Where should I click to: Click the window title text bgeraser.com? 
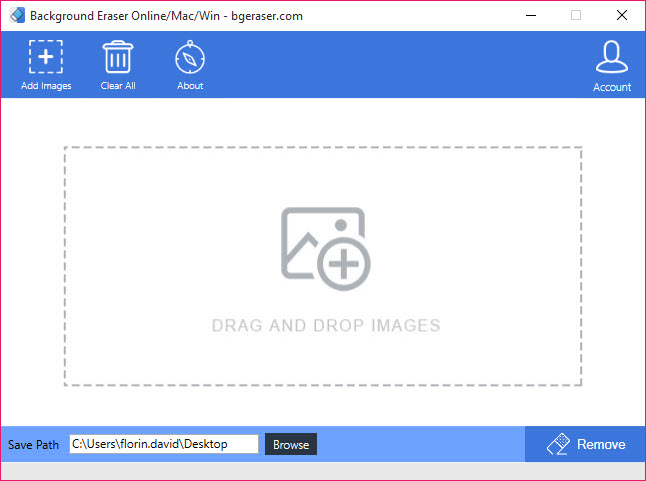click(x=267, y=16)
